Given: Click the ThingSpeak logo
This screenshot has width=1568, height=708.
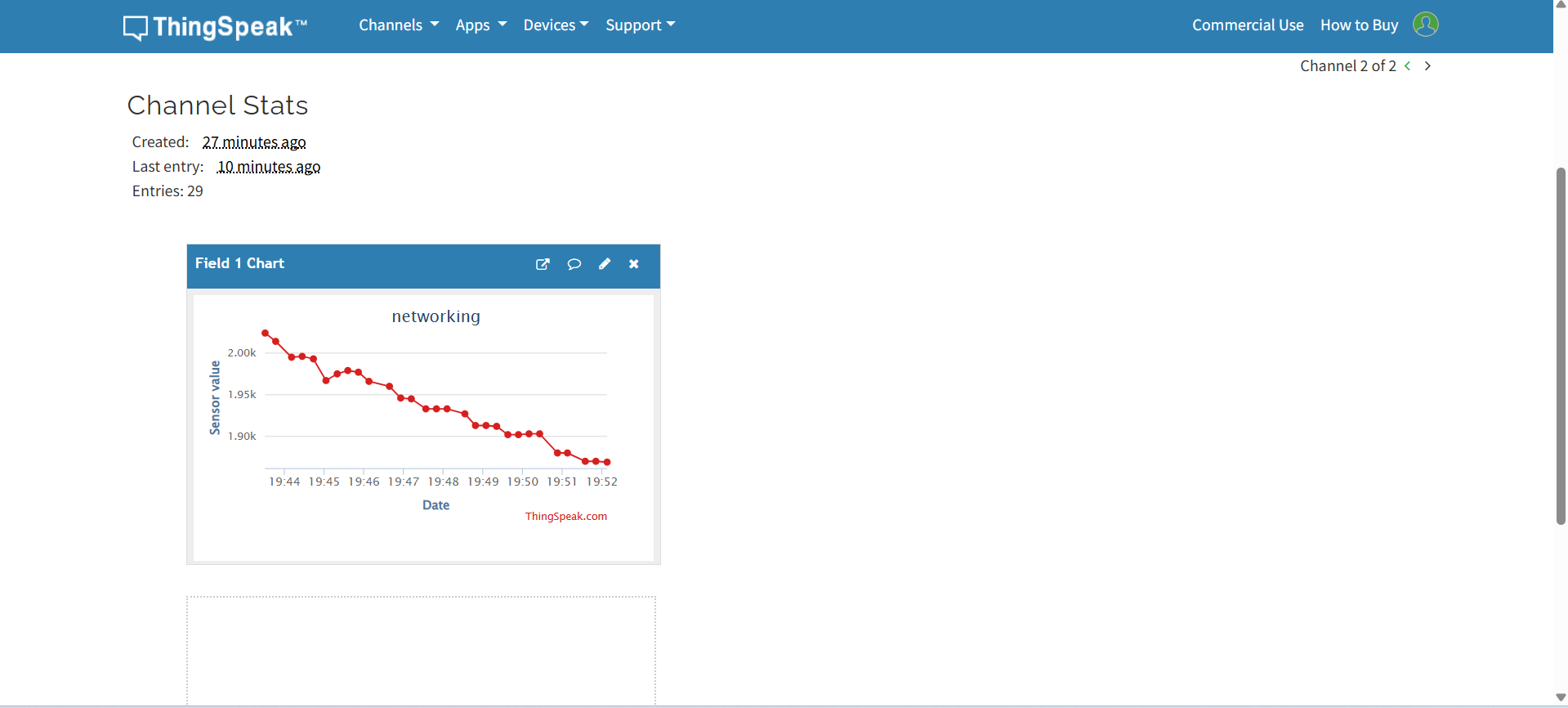Looking at the screenshot, I should (215, 26).
